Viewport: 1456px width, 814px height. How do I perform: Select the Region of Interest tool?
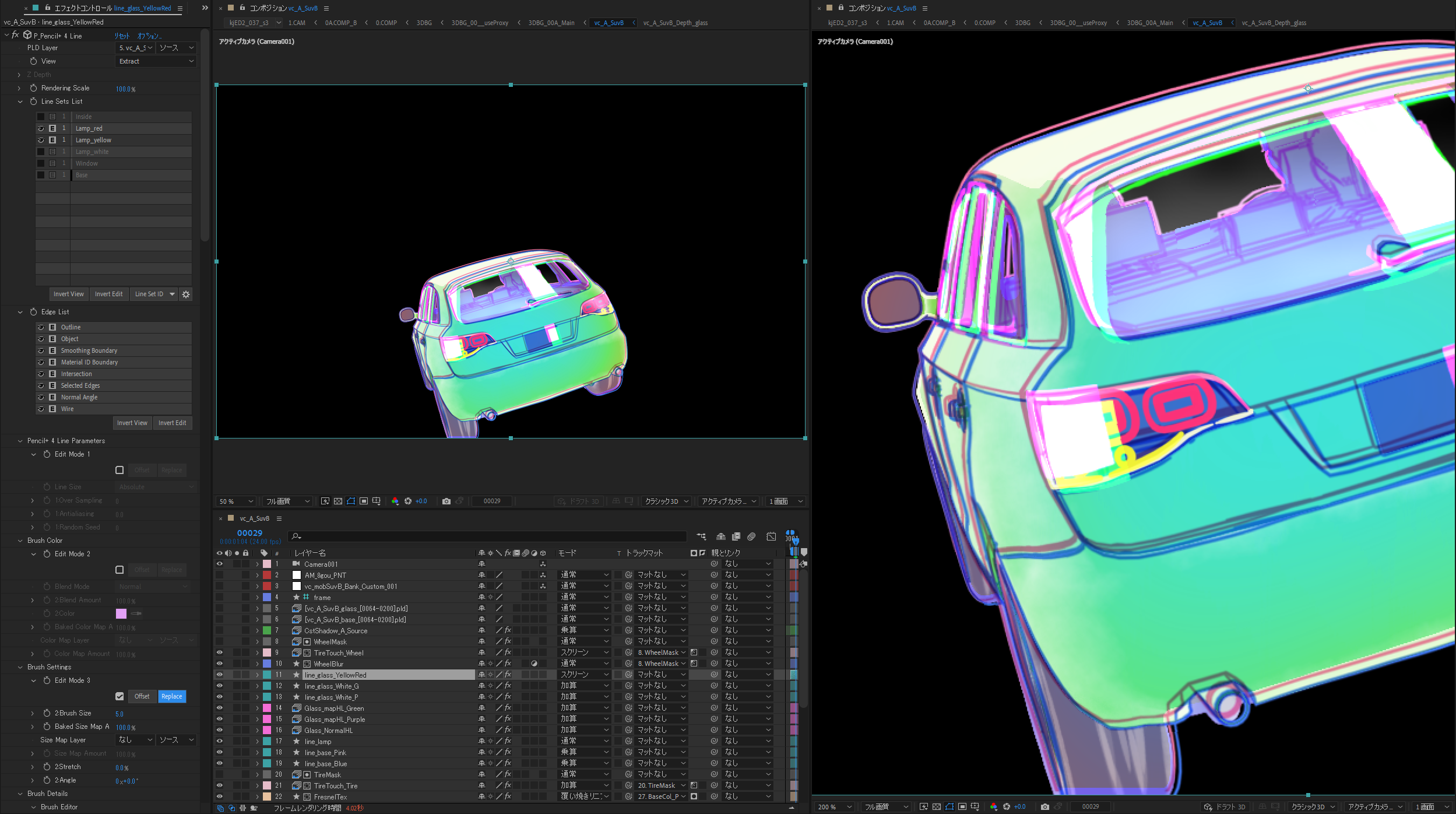pyautogui.click(x=364, y=501)
